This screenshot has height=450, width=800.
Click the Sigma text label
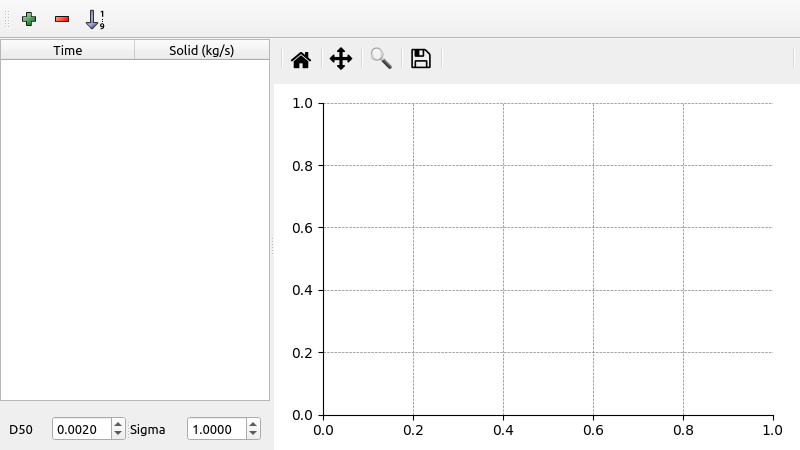tap(147, 430)
